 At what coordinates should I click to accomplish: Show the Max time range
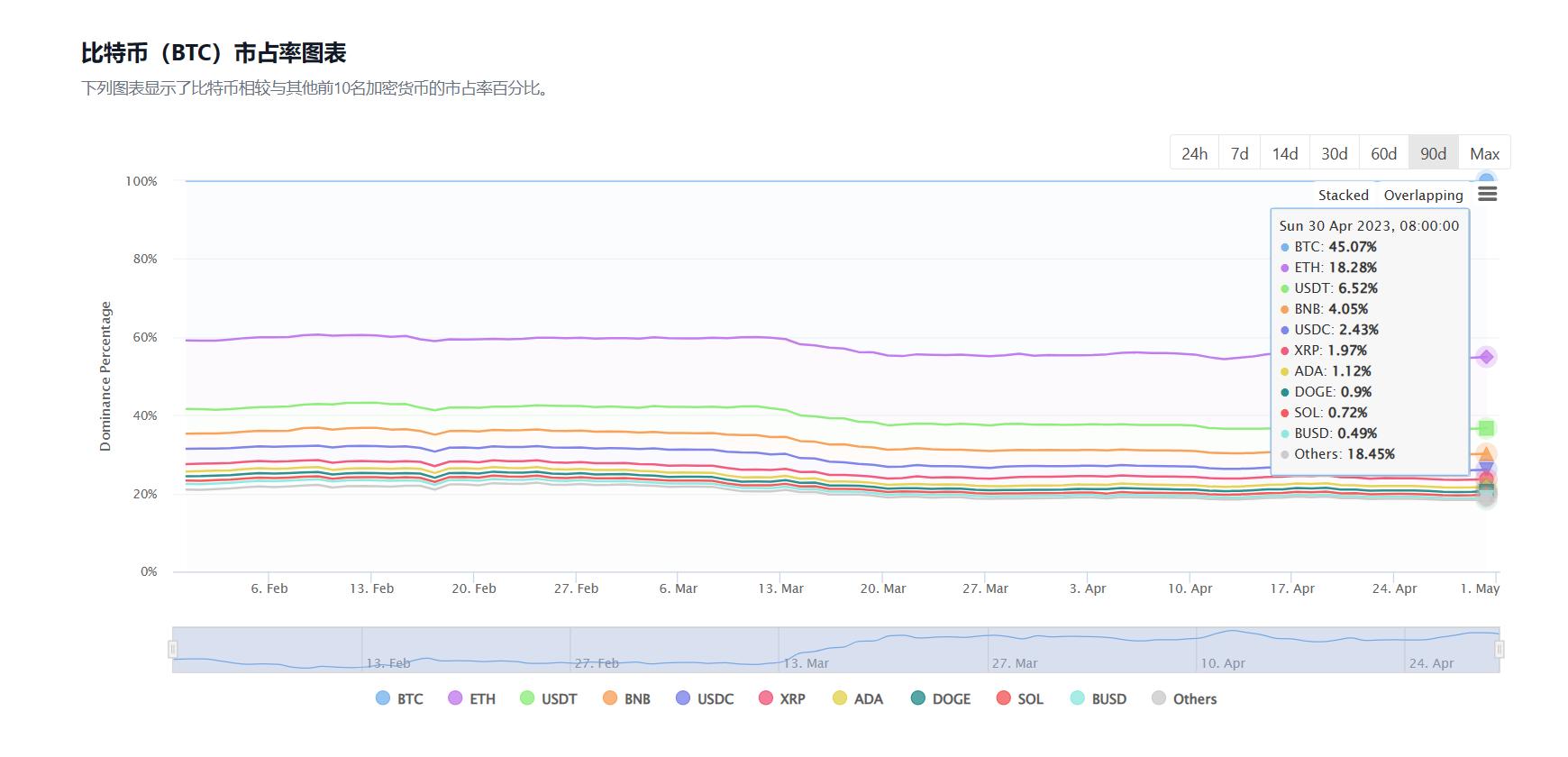point(1484,153)
